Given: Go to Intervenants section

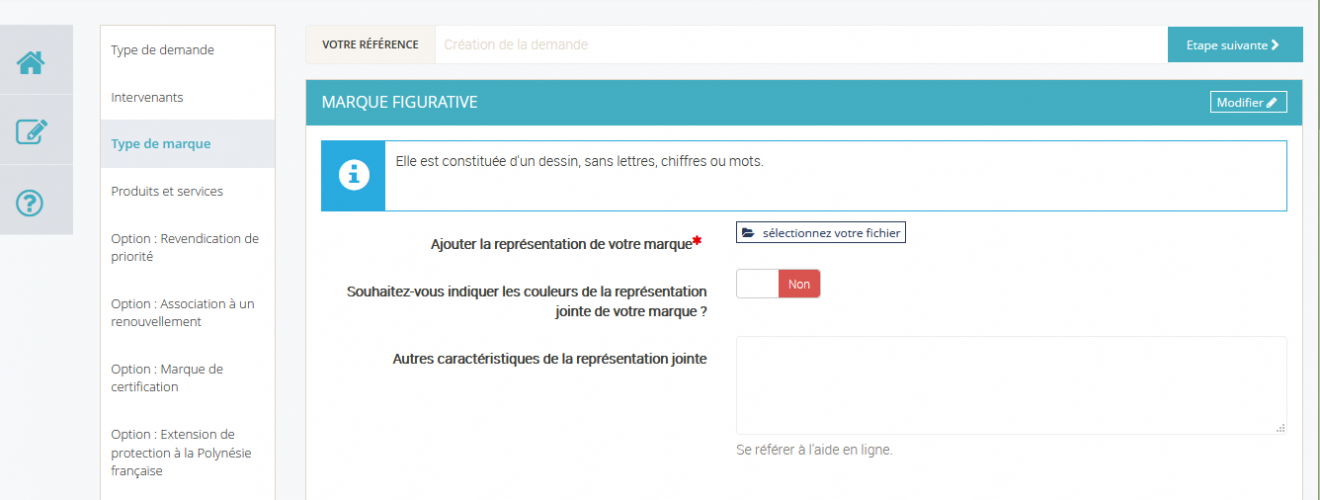Looking at the screenshot, I should (147, 97).
